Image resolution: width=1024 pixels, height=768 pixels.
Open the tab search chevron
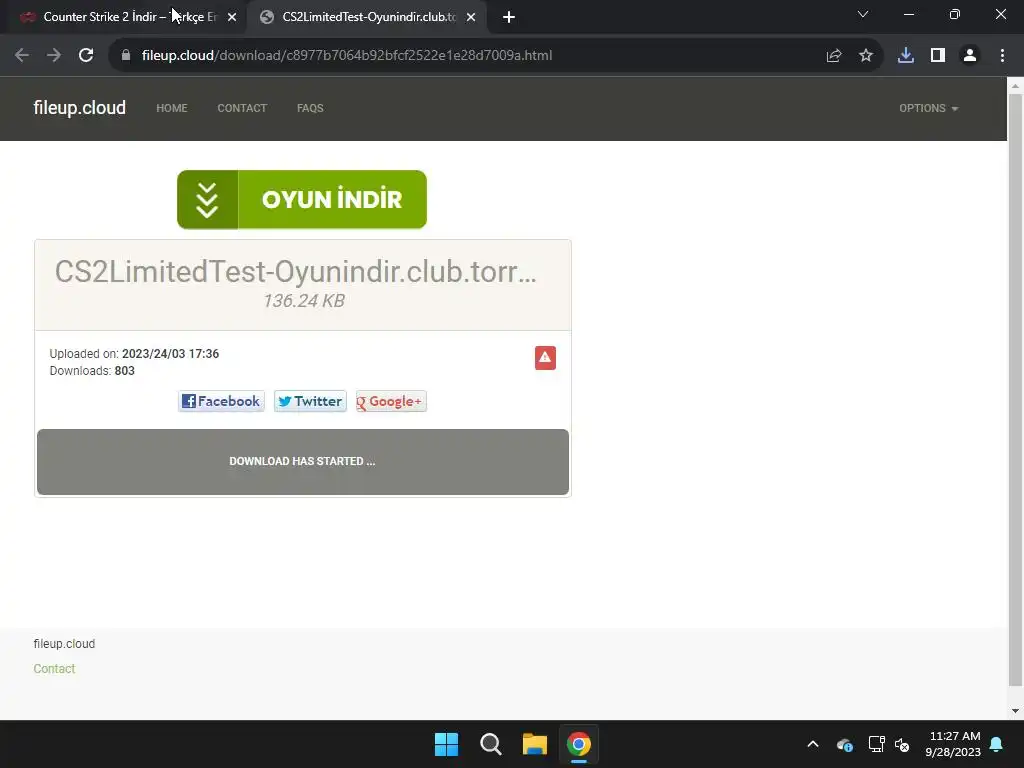coord(863,14)
